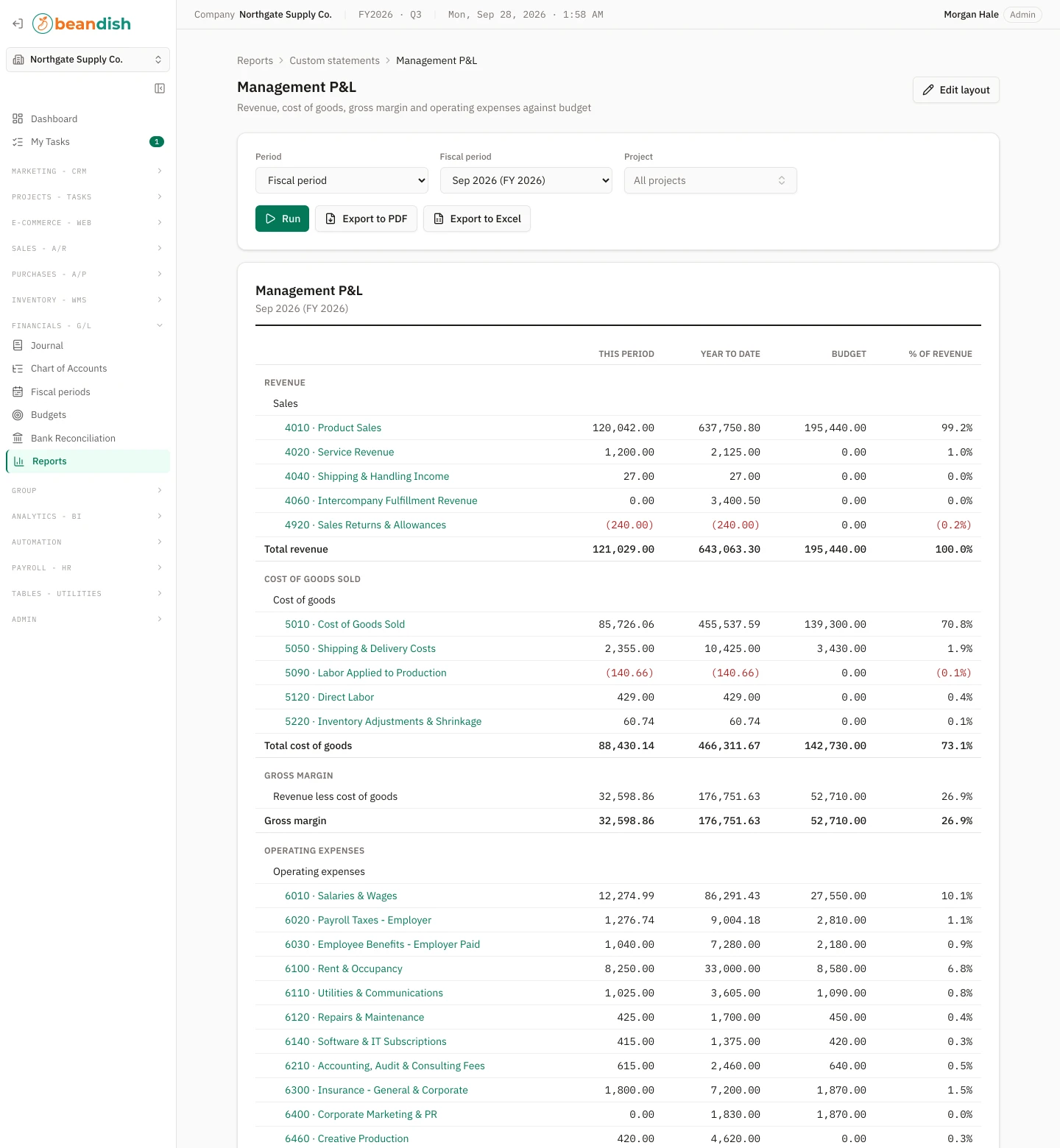Expand the Tables - Utilities section
The height and width of the screenshot is (1148, 1060).
point(88,594)
